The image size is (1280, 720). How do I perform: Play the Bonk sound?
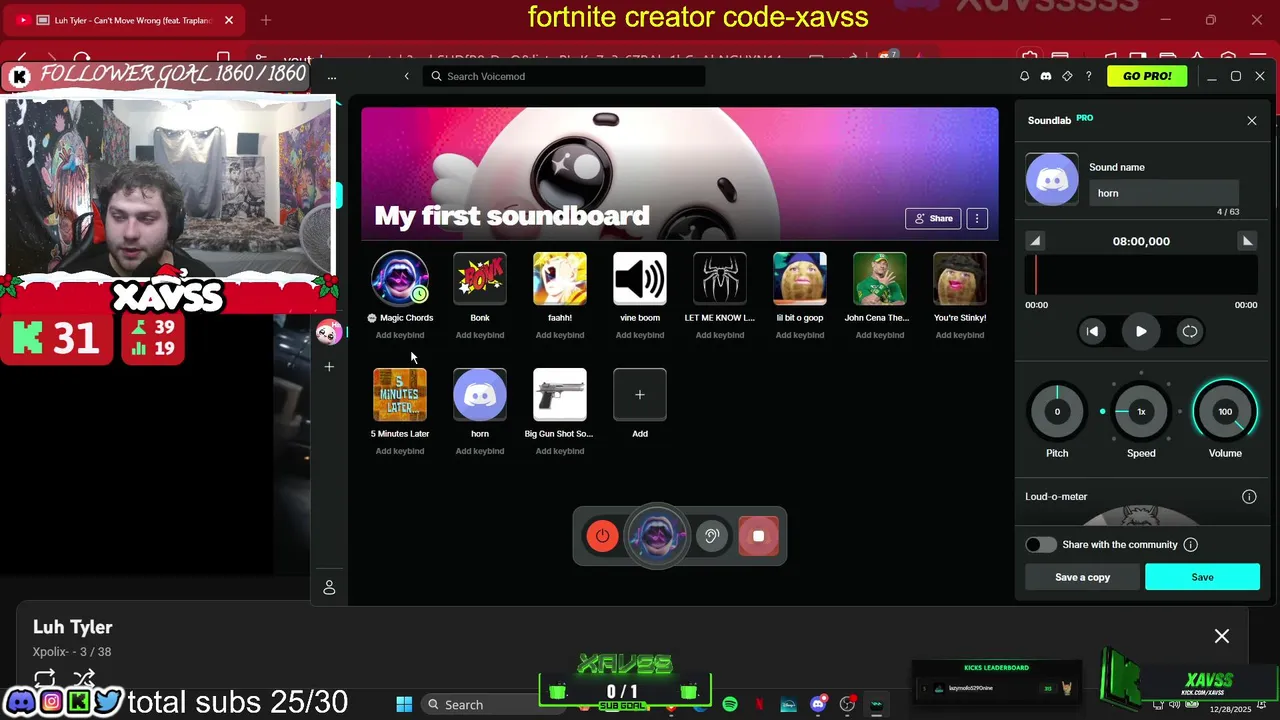(480, 278)
